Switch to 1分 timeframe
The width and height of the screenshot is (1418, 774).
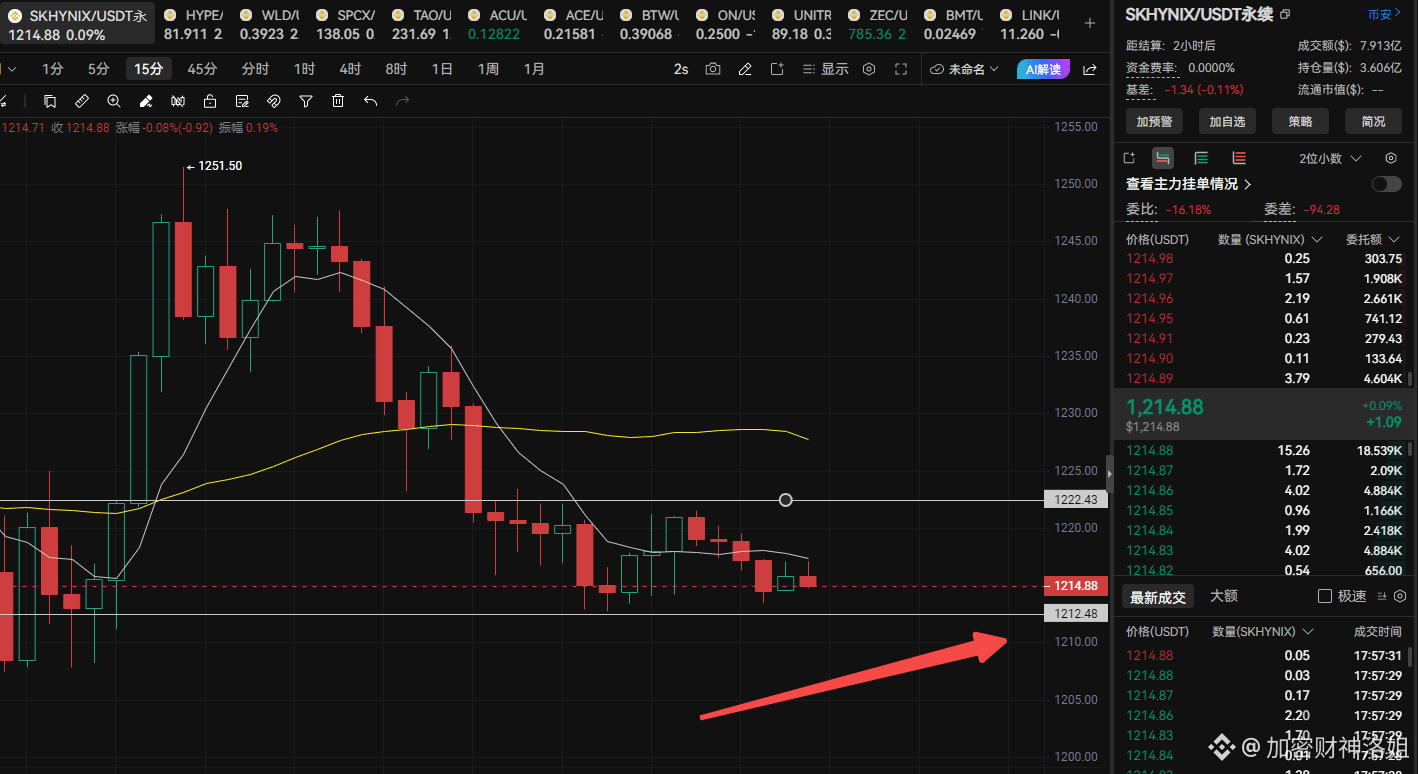53,69
